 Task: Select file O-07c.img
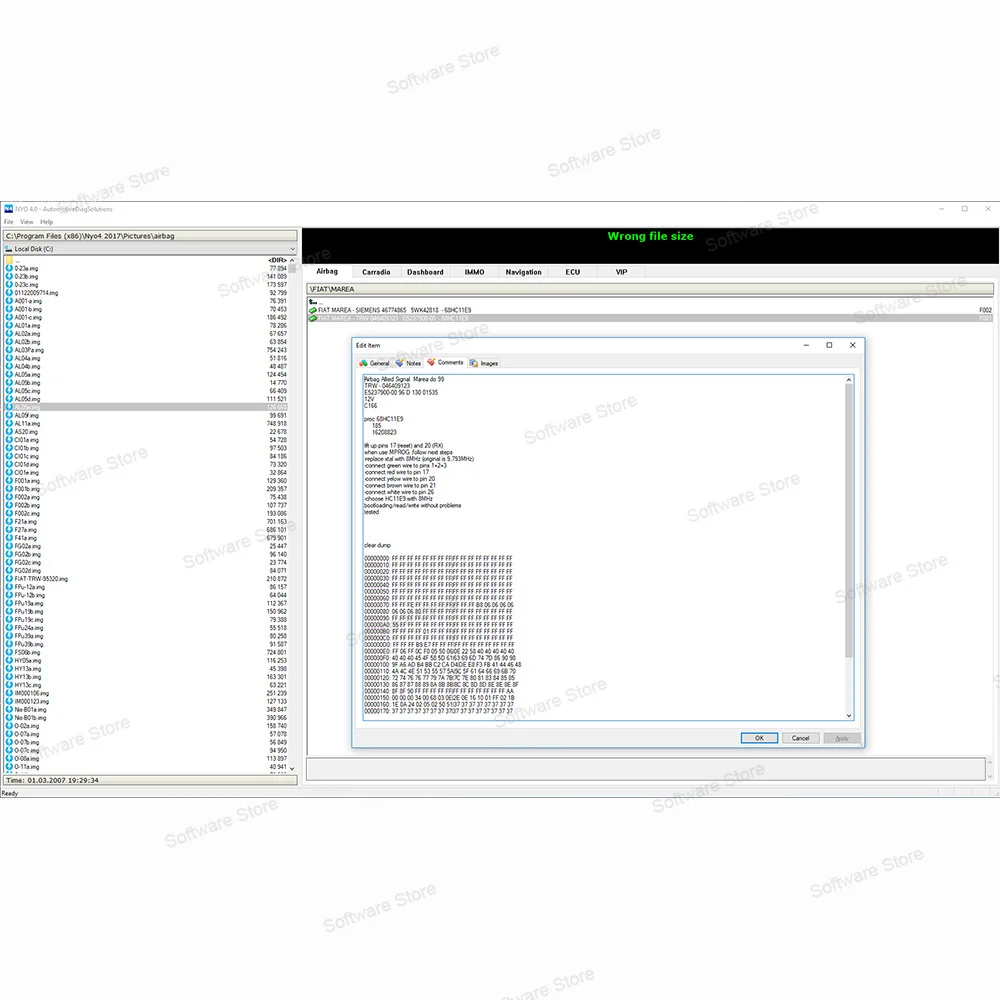click(x=146, y=751)
